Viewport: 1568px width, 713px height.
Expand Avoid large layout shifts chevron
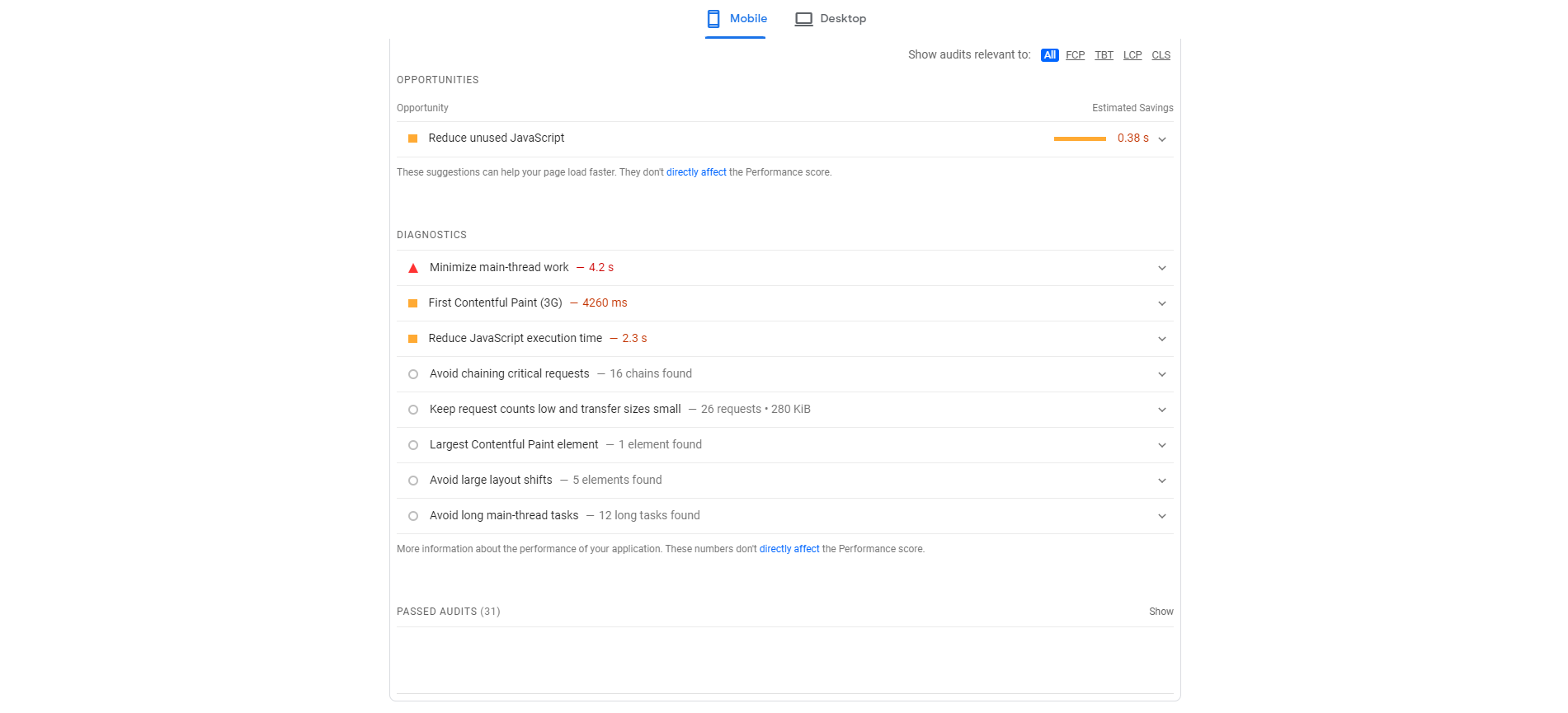[1162, 481]
